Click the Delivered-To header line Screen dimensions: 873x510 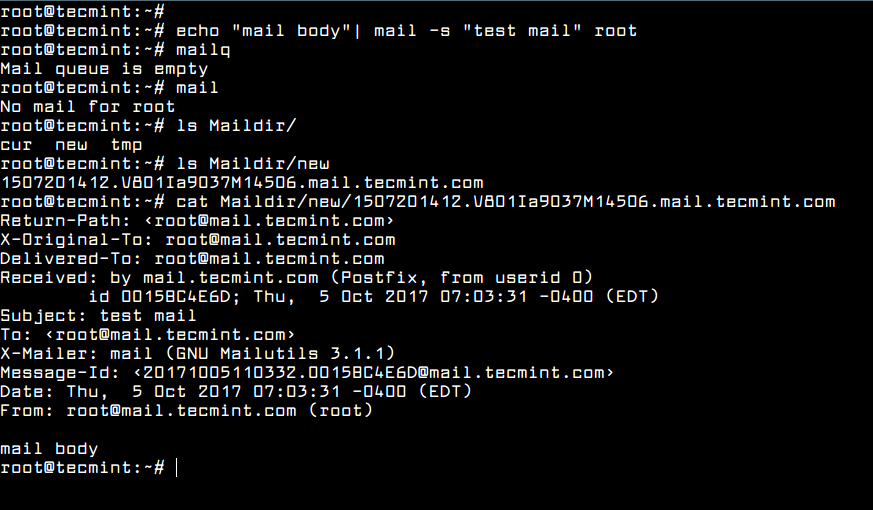point(192,259)
